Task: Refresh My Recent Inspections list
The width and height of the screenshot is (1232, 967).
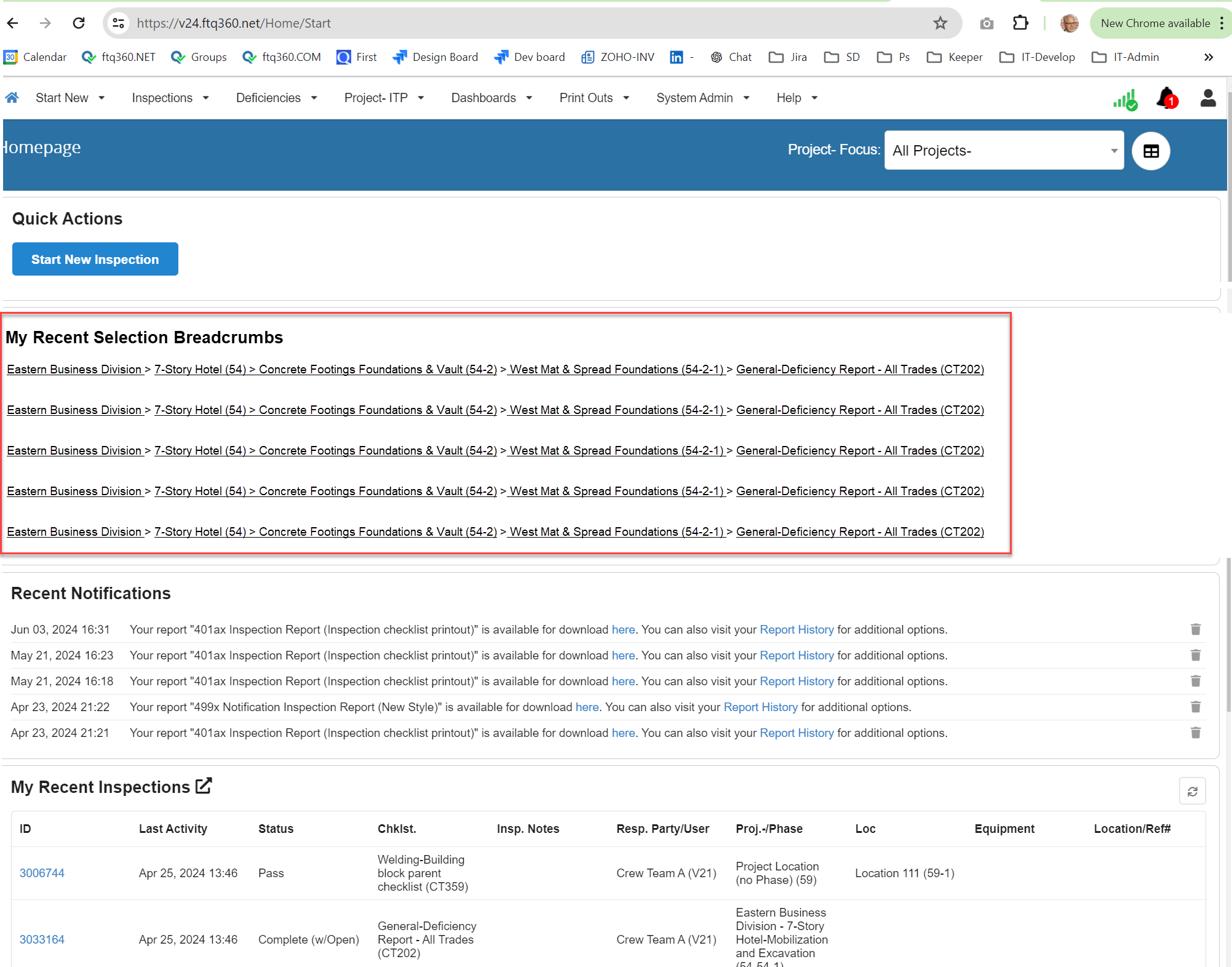Action: (x=1192, y=791)
